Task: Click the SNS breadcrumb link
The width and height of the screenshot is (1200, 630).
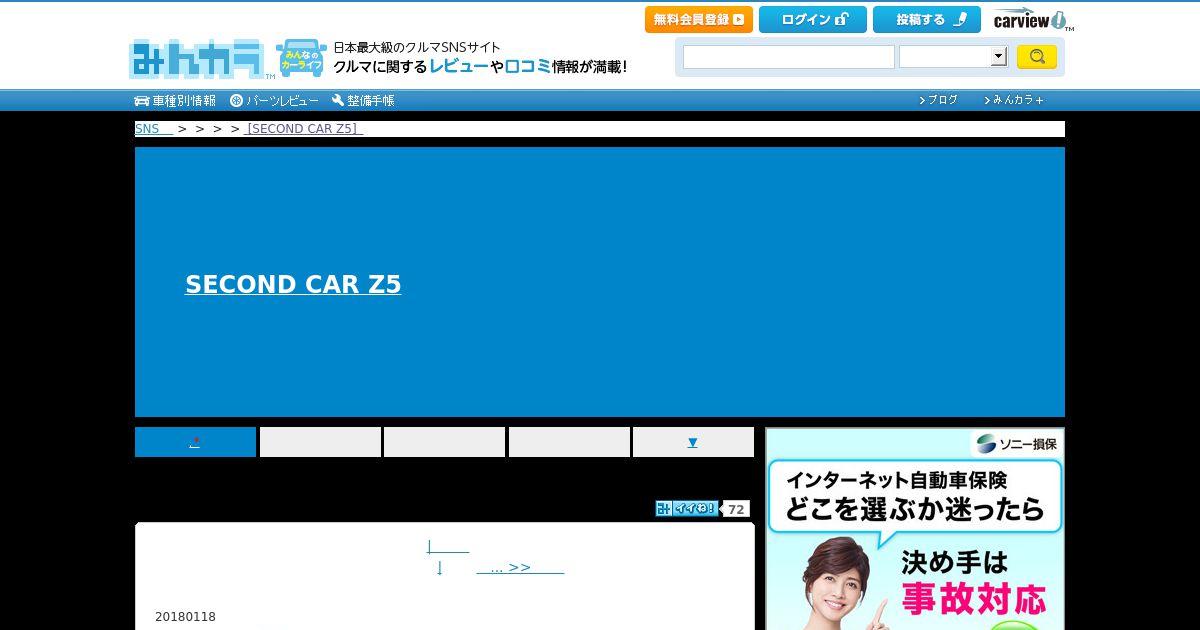Action: (x=154, y=129)
